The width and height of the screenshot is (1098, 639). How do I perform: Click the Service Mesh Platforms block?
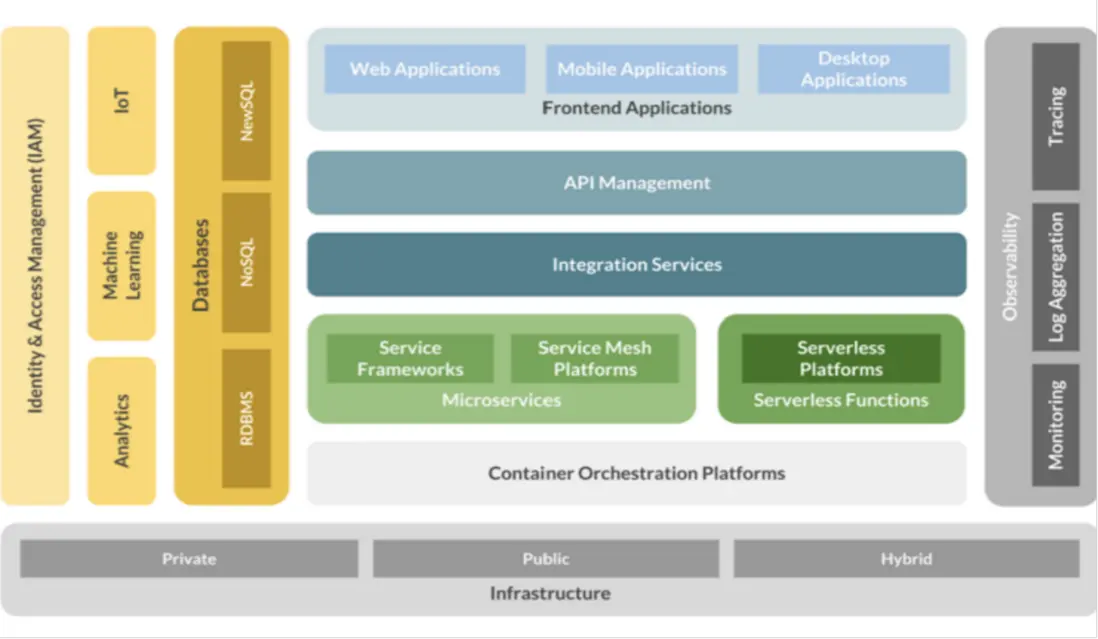[x=595, y=358]
